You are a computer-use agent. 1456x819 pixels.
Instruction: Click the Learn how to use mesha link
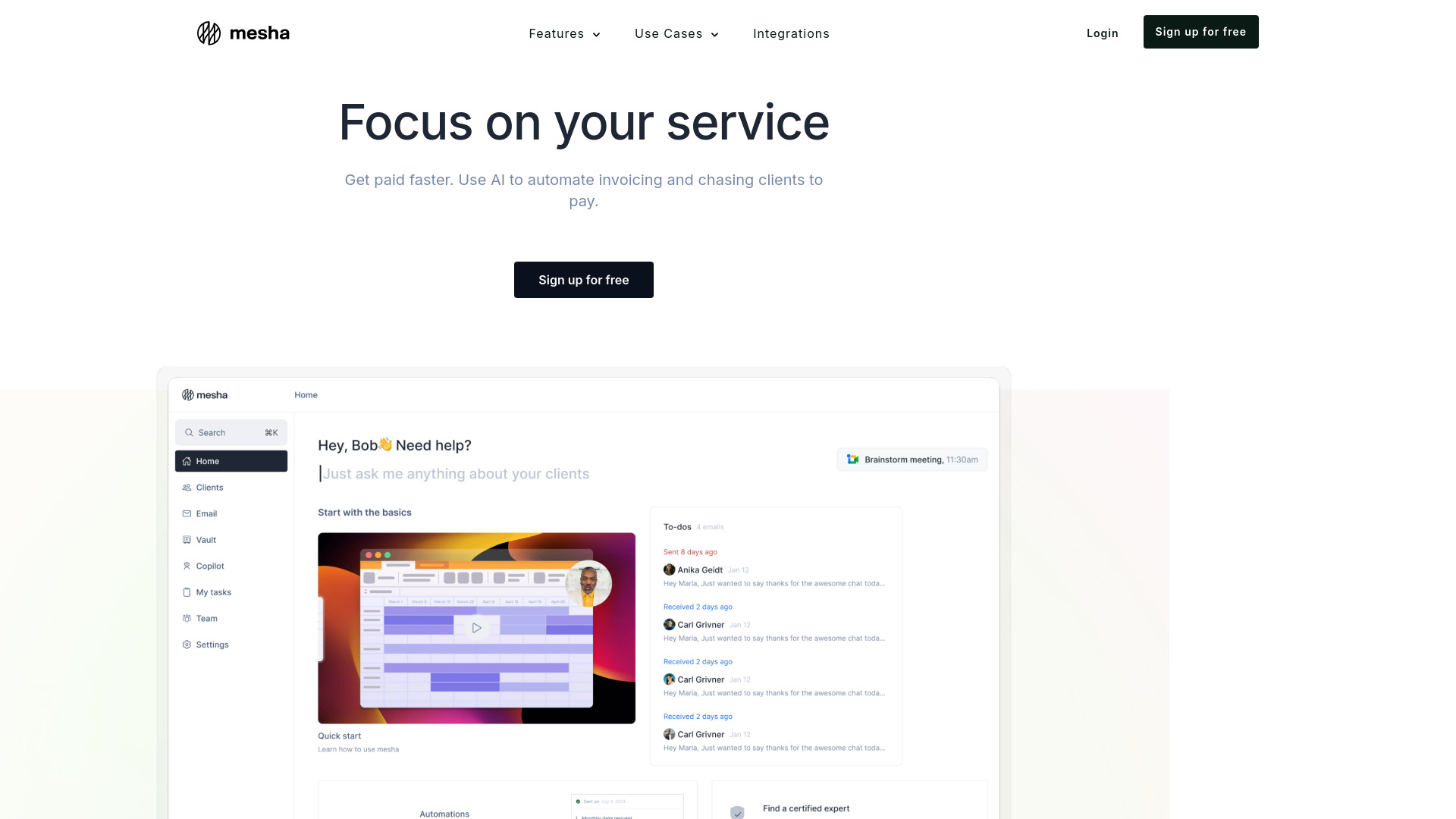tap(357, 749)
